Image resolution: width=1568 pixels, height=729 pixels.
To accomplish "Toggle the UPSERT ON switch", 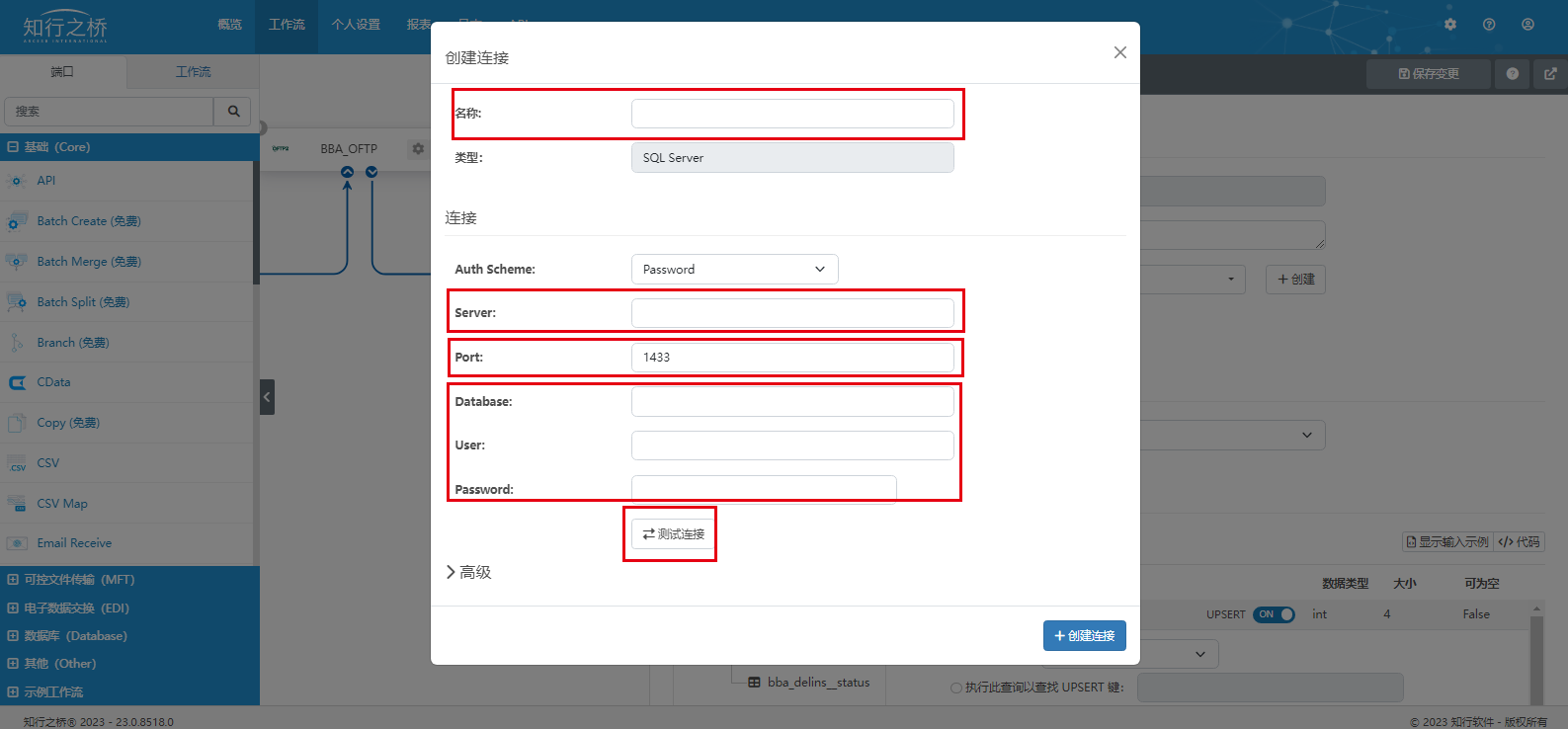I will 1274,614.
